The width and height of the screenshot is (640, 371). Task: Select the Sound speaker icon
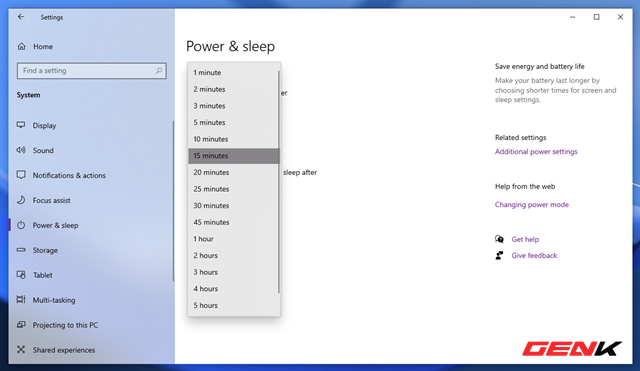point(21,150)
